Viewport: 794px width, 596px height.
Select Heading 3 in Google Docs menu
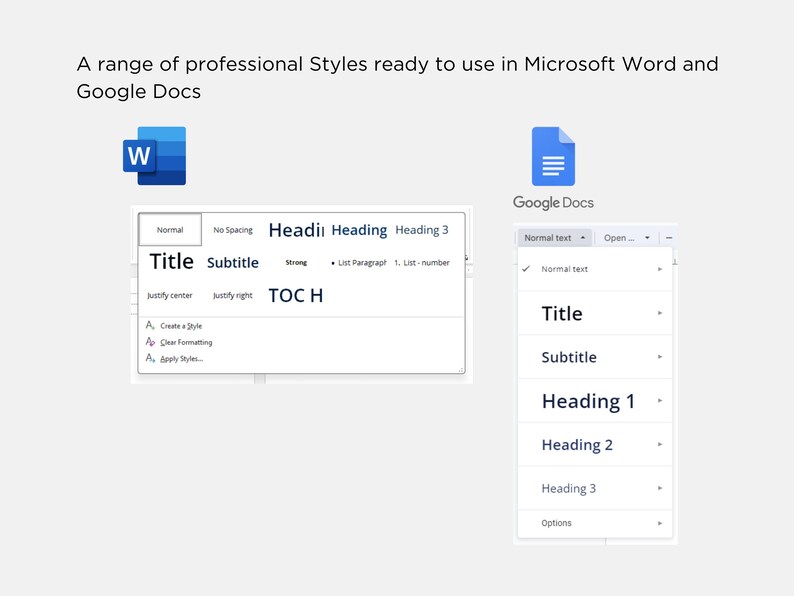click(x=595, y=488)
